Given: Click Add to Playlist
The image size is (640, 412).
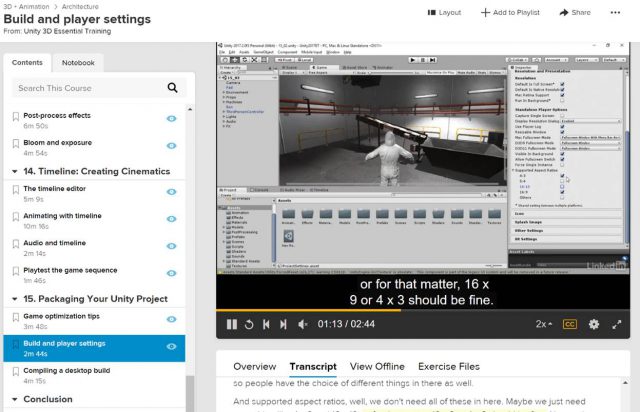Looking at the screenshot, I should [x=510, y=13].
